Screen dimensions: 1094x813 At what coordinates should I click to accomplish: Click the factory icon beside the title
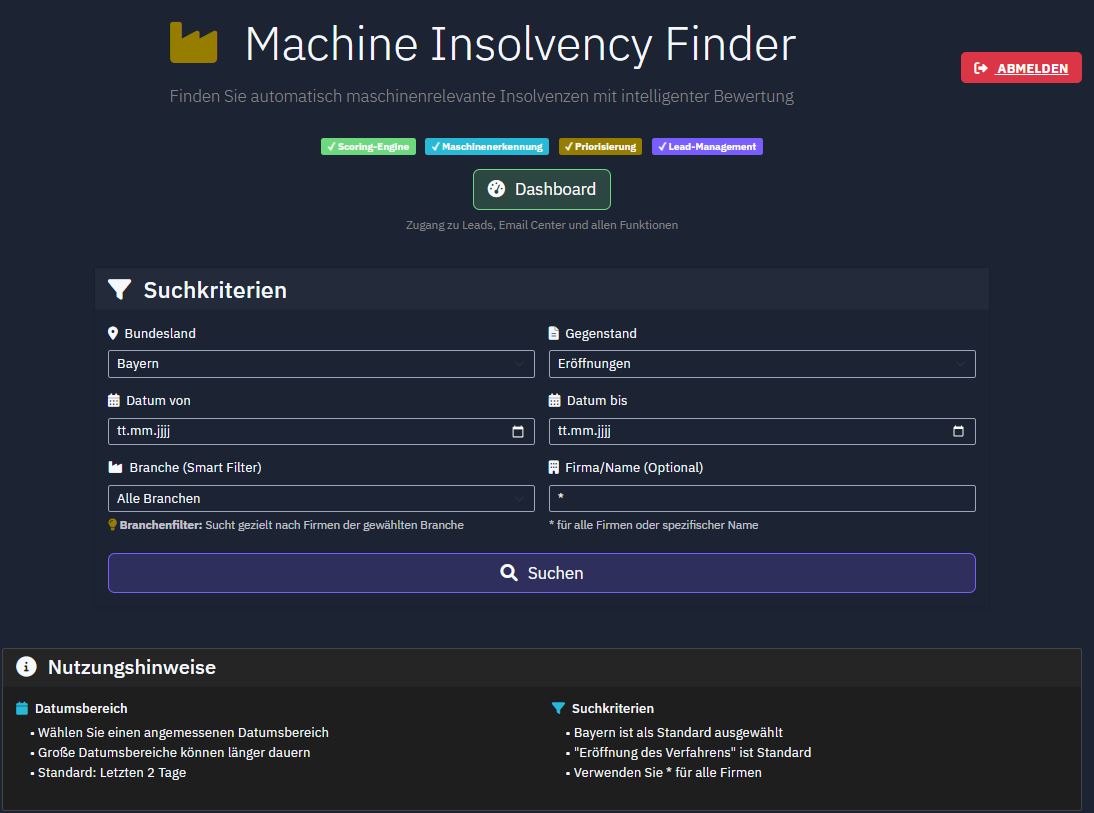pos(193,42)
